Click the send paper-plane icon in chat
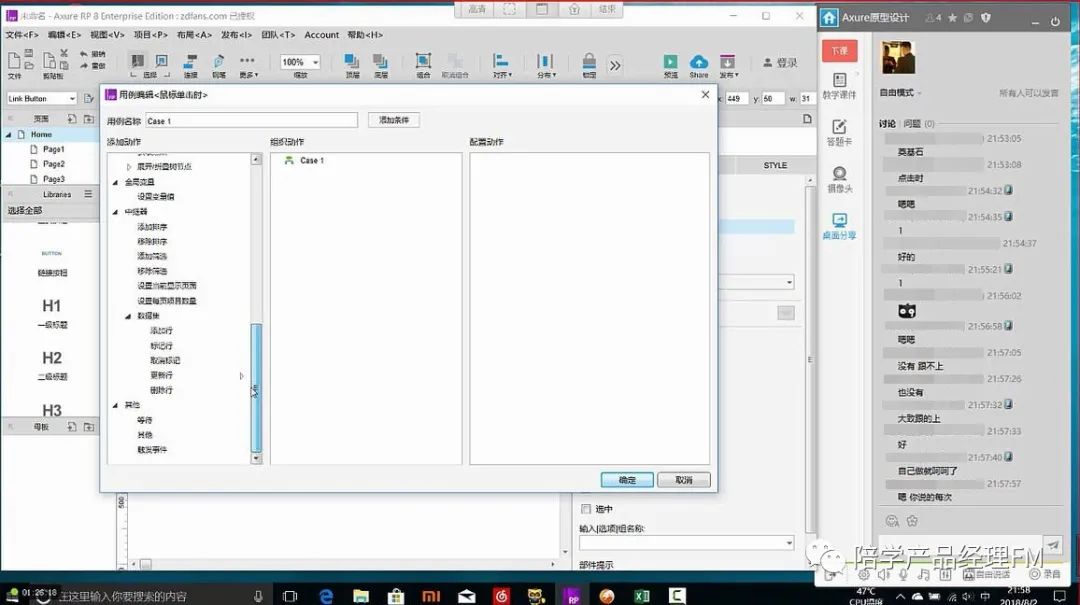Image resolution: width=1080 pixels, height=605 pixels. pos(1052,545)
